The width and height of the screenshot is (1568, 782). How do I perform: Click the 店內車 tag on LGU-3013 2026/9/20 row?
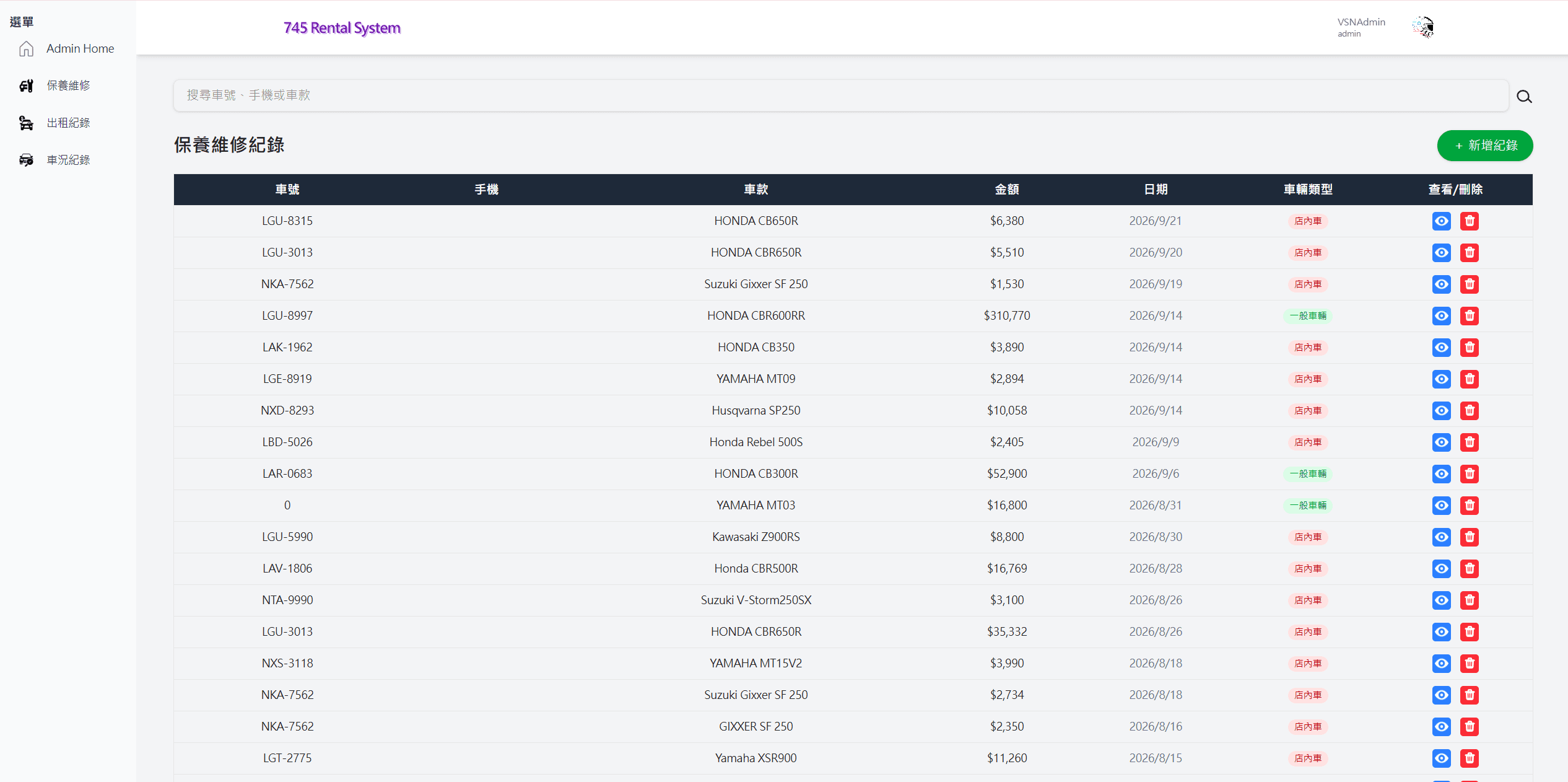pyautogui.click(x=1308, y=253)
